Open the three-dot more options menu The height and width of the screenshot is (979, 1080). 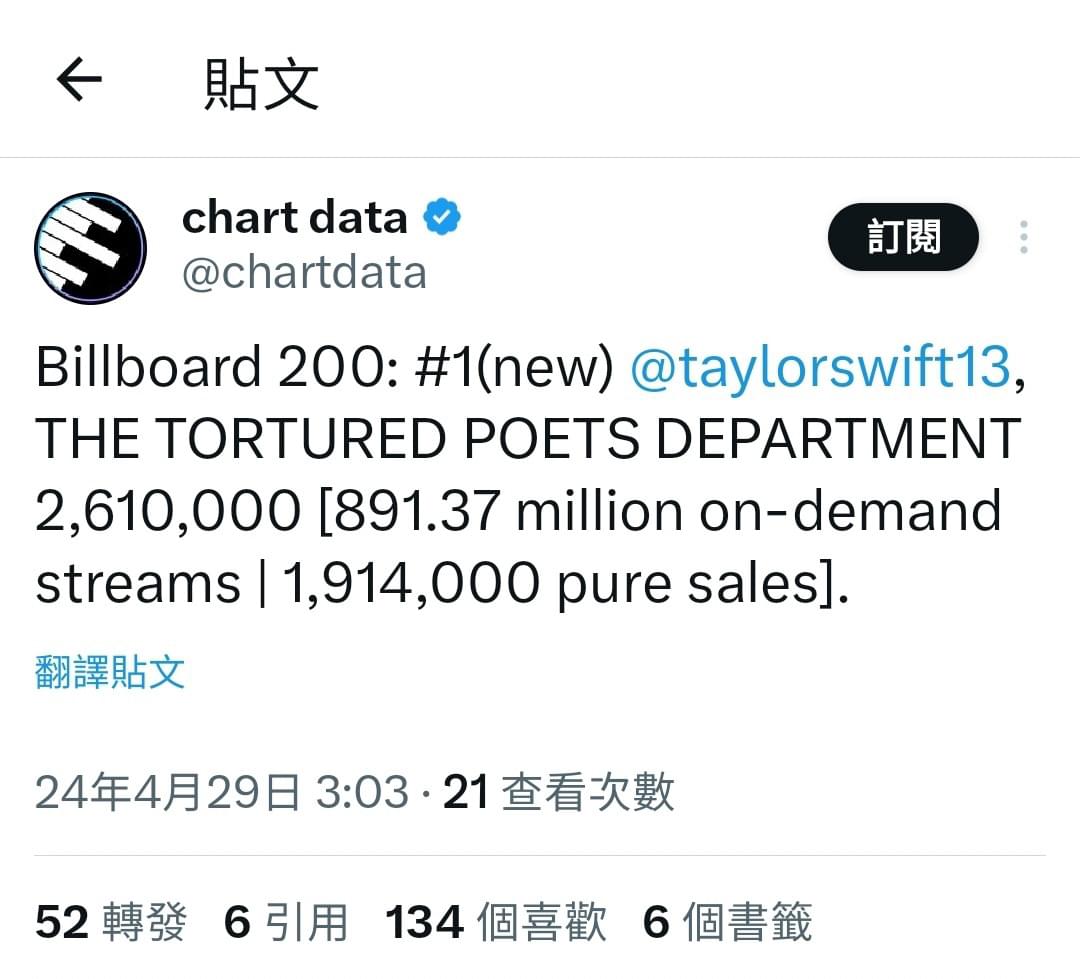pos(1024,237)
